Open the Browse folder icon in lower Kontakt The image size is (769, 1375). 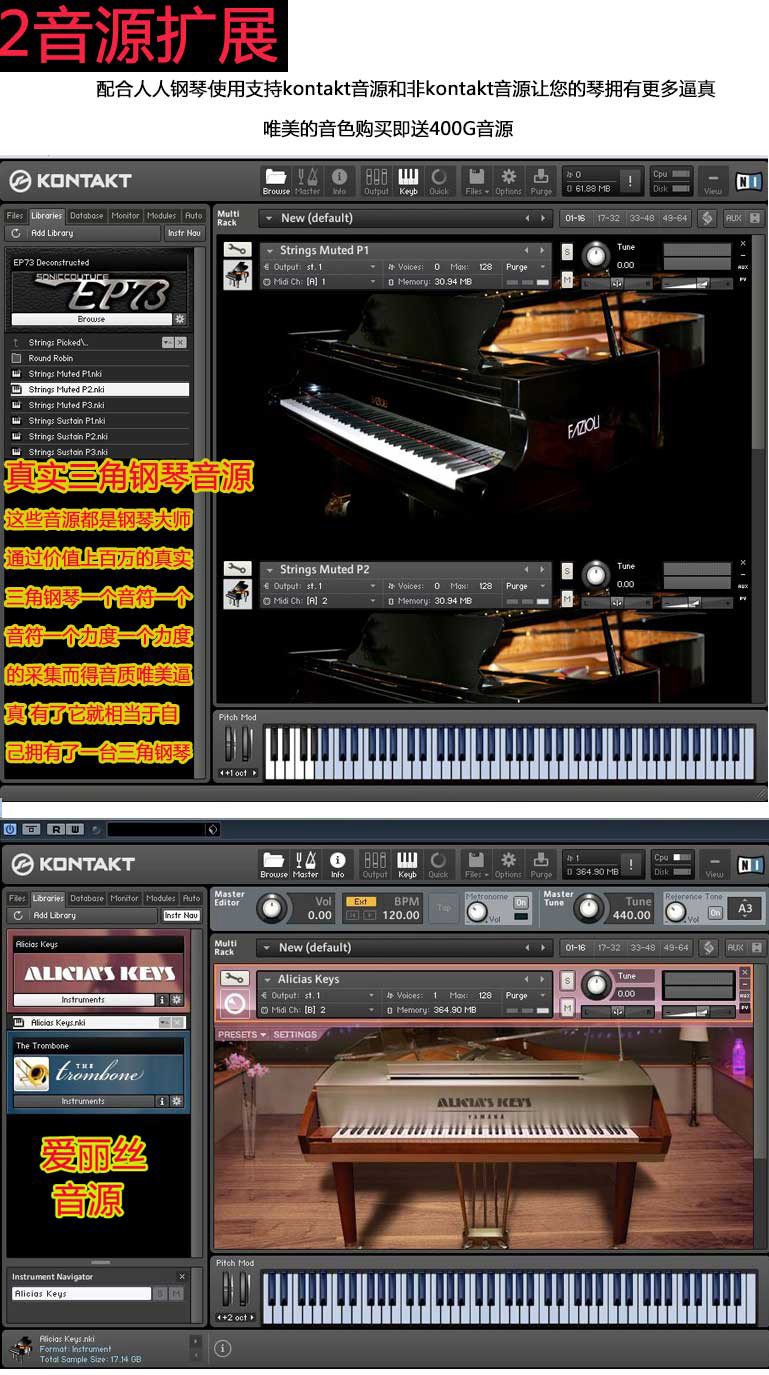(x=274, y=863)
